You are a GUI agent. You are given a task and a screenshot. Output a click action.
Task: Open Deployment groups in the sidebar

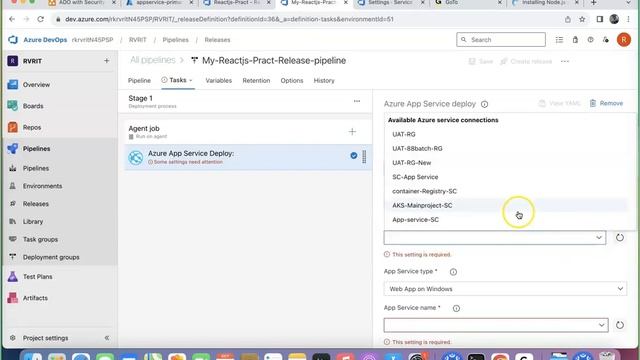coord(51,257)
